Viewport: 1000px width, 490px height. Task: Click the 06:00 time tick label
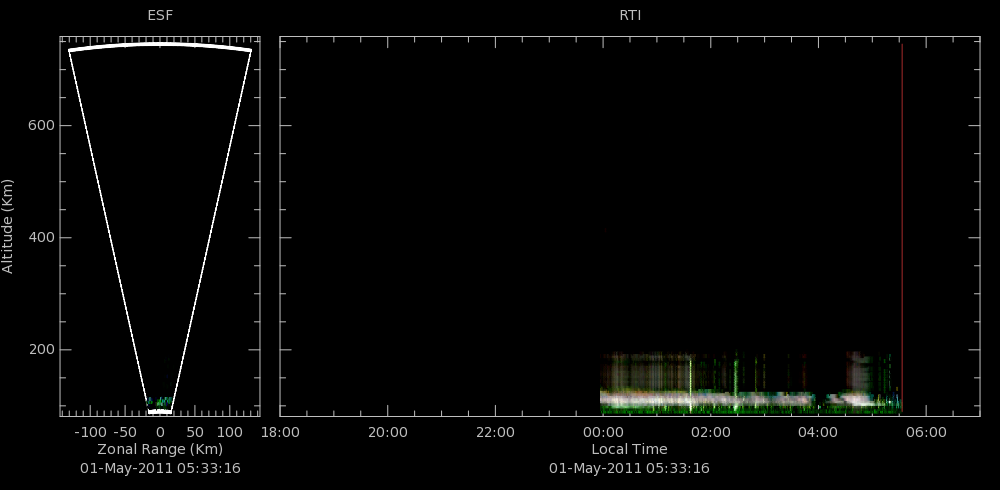(x=926, y=433)
